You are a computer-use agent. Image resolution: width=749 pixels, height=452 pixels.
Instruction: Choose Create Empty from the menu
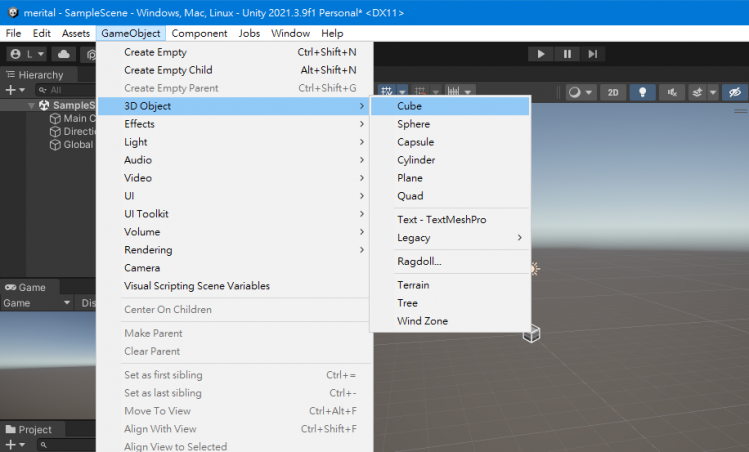pos(234,52)
